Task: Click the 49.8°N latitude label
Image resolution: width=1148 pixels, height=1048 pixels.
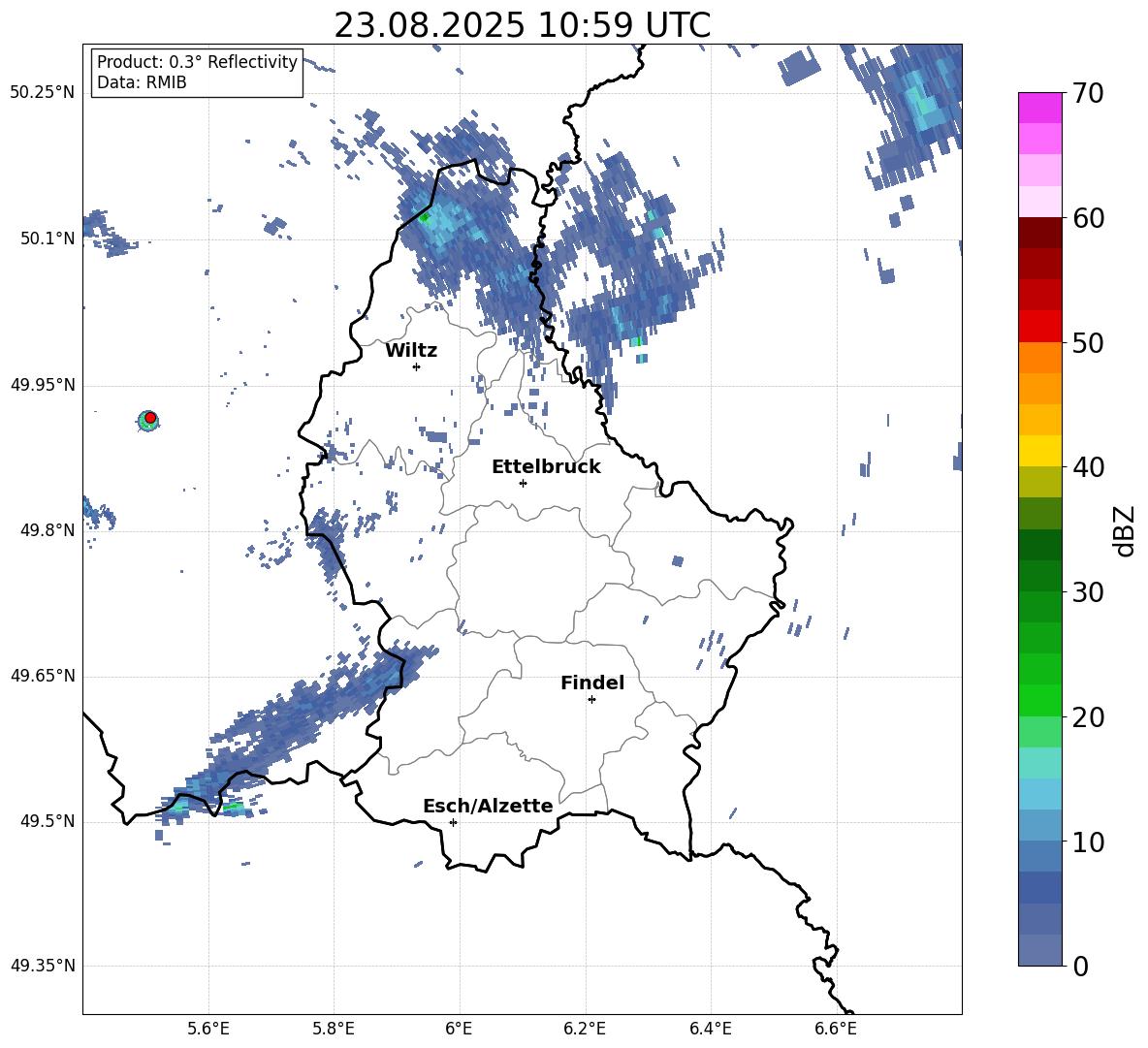Action: click(48, 530)
